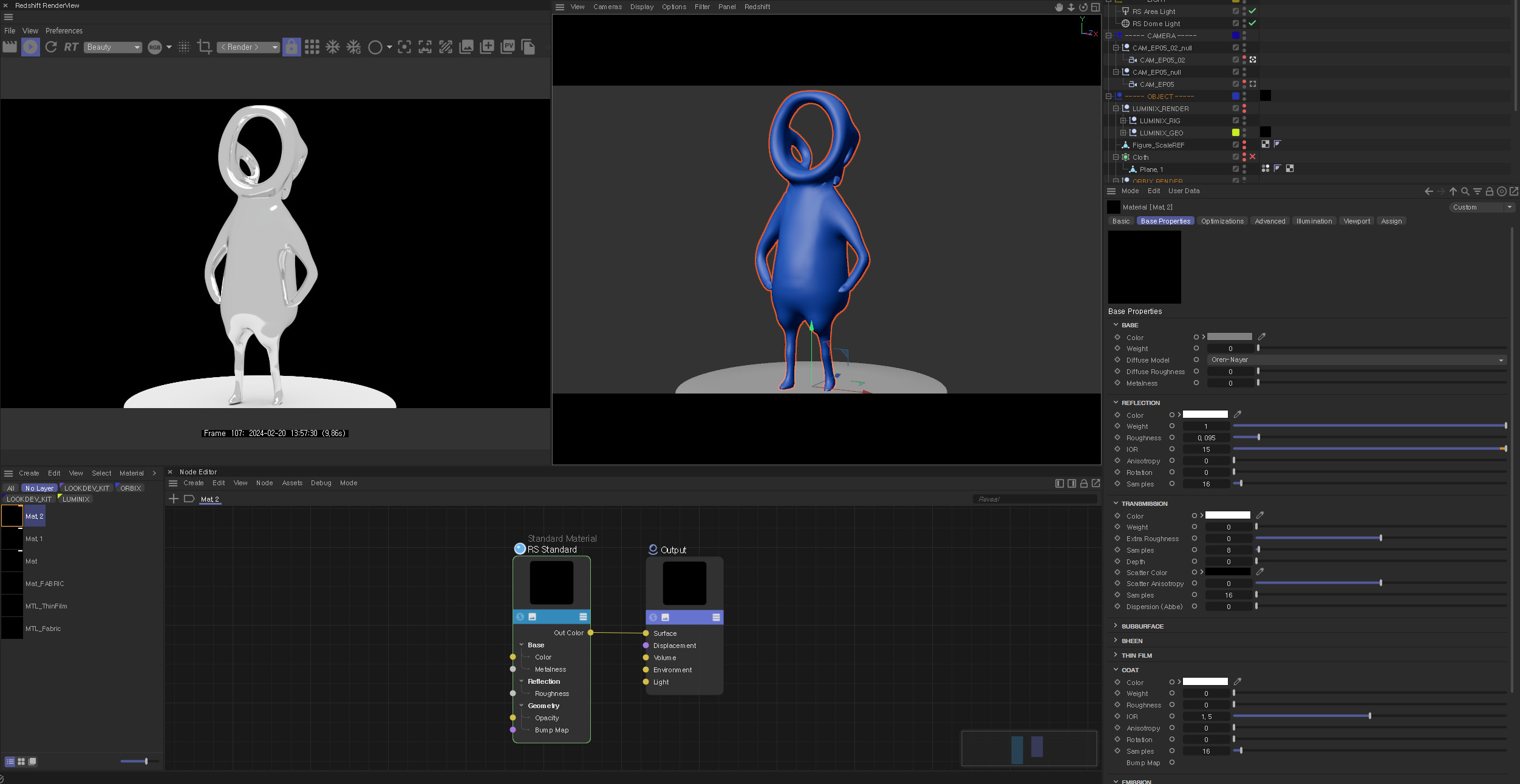Select the MTL_ThinFilm material thumbnail
Screen dimensions: 1520x784
[12, 606]
